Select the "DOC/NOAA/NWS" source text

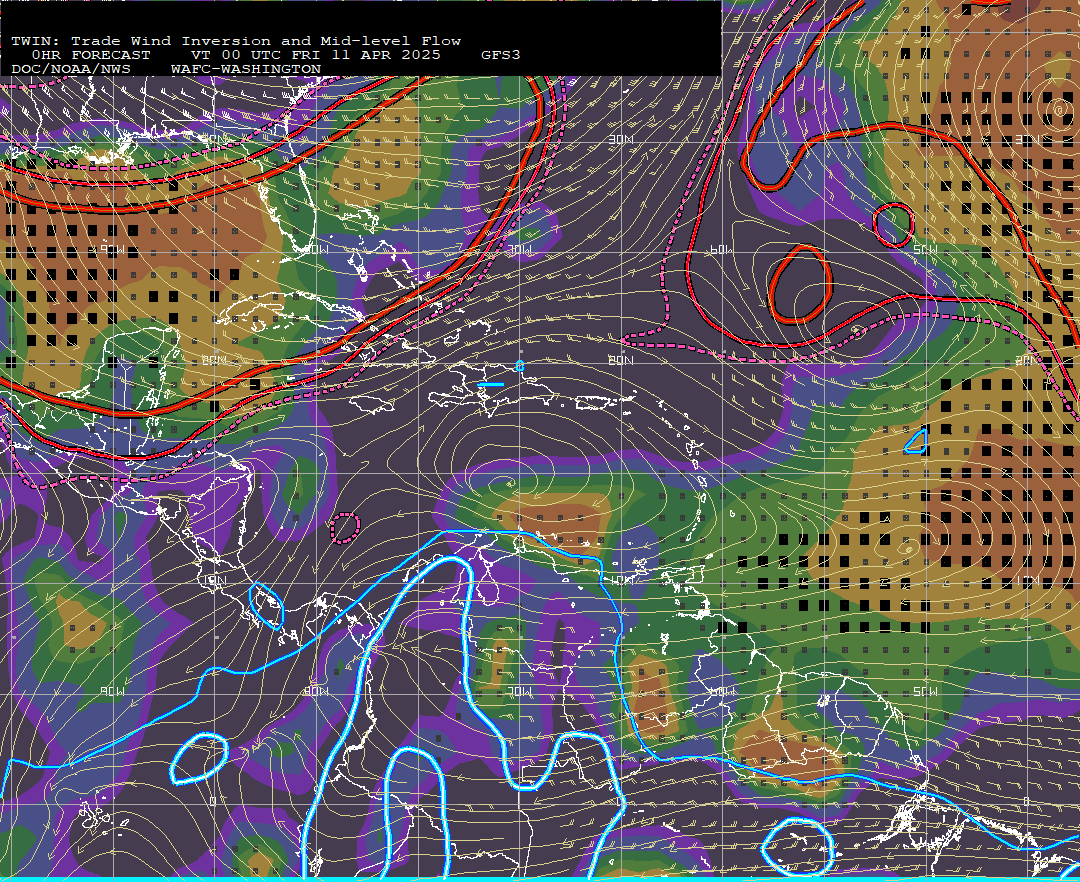71,69
